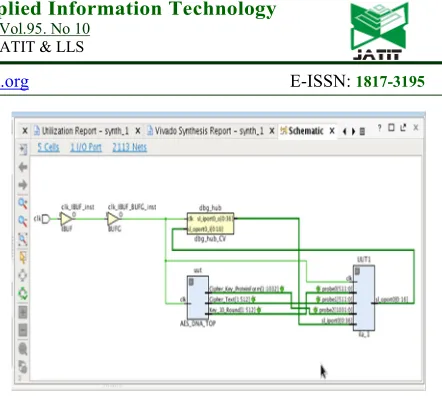Screen dimensions: 442x400
Task: Select the uut AES_DNA_TOP block
Action: coord(198,298)
